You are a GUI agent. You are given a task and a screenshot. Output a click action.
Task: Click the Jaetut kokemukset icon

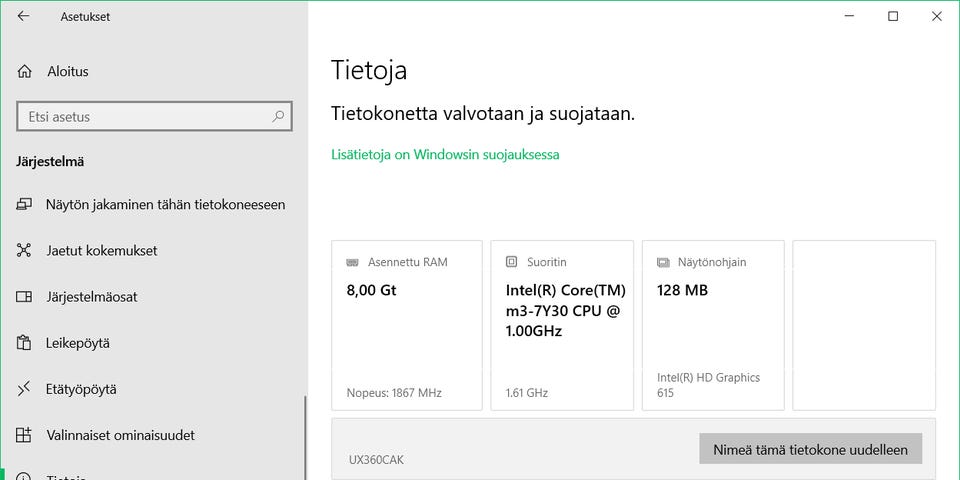click(24, 251)
